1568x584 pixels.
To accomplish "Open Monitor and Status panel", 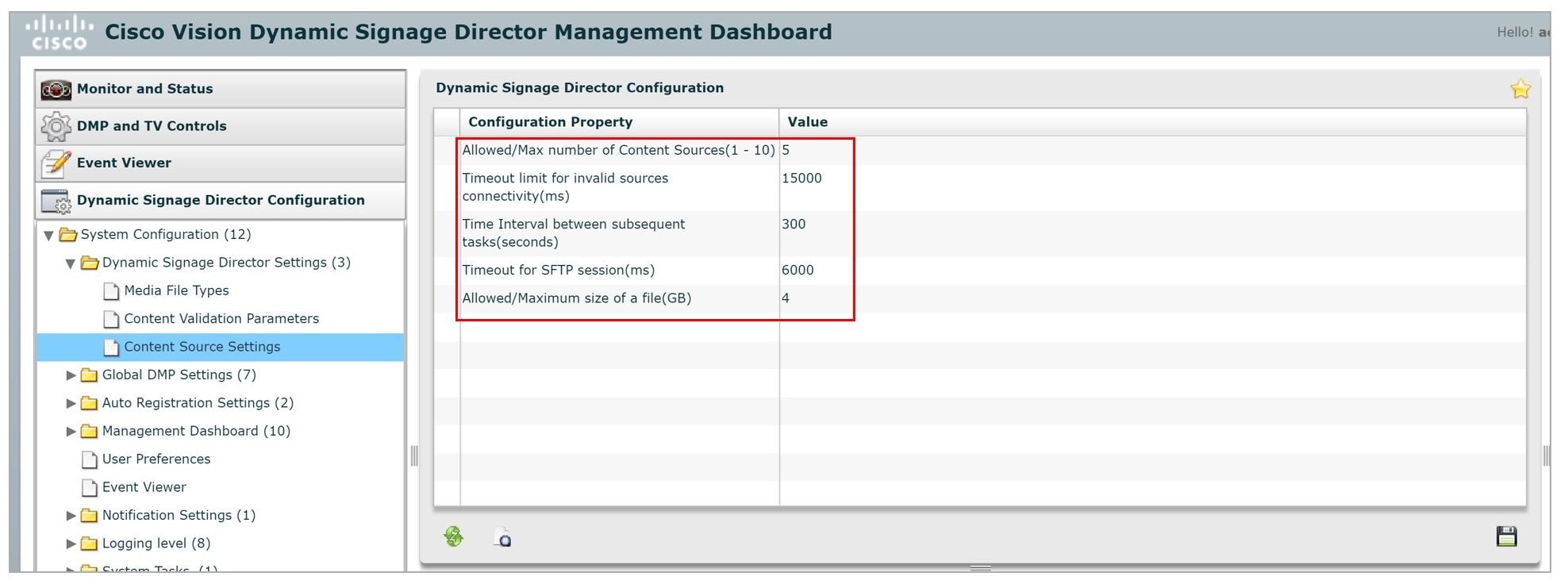I will pos(221,89).
